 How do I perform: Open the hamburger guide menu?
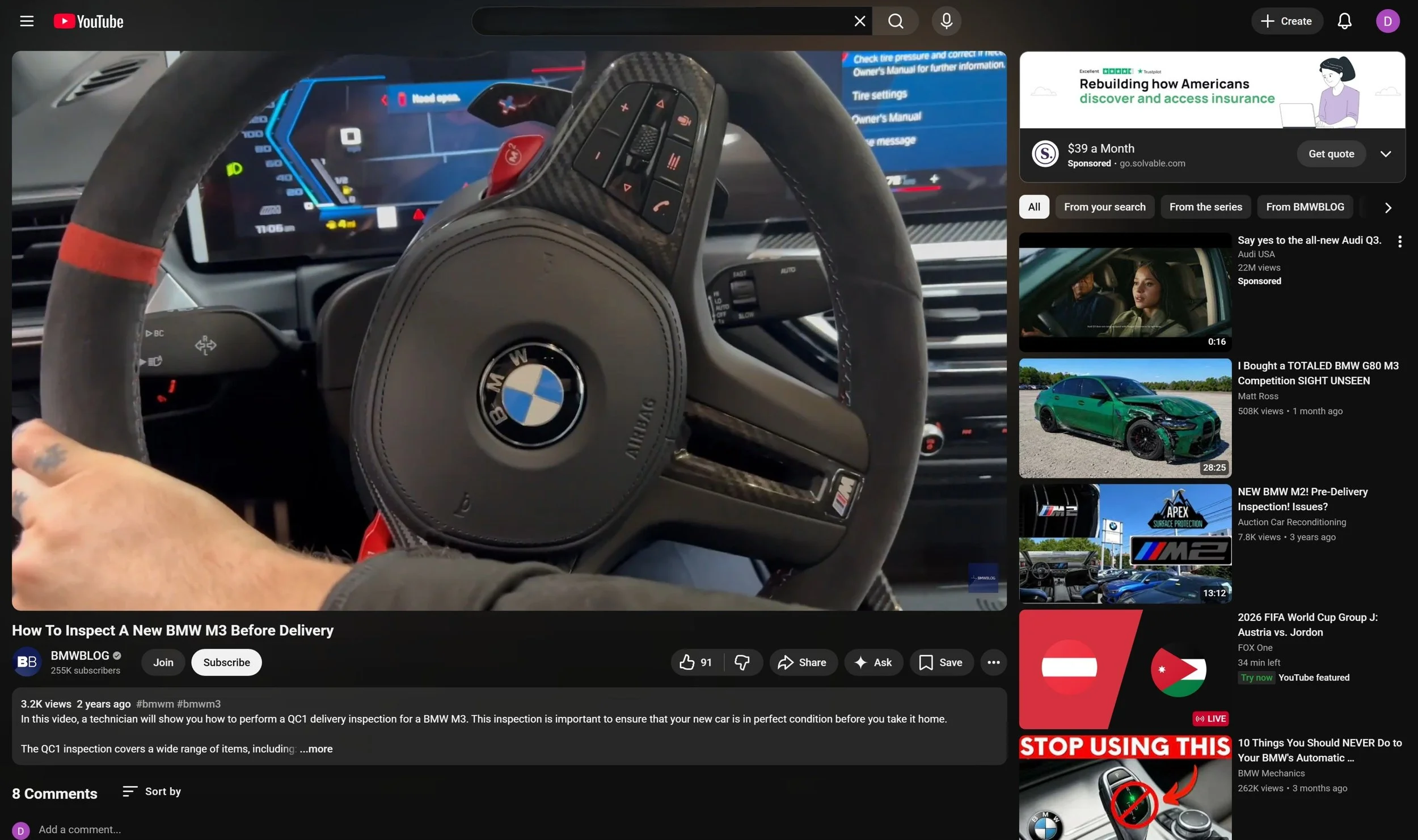point(27,21)
